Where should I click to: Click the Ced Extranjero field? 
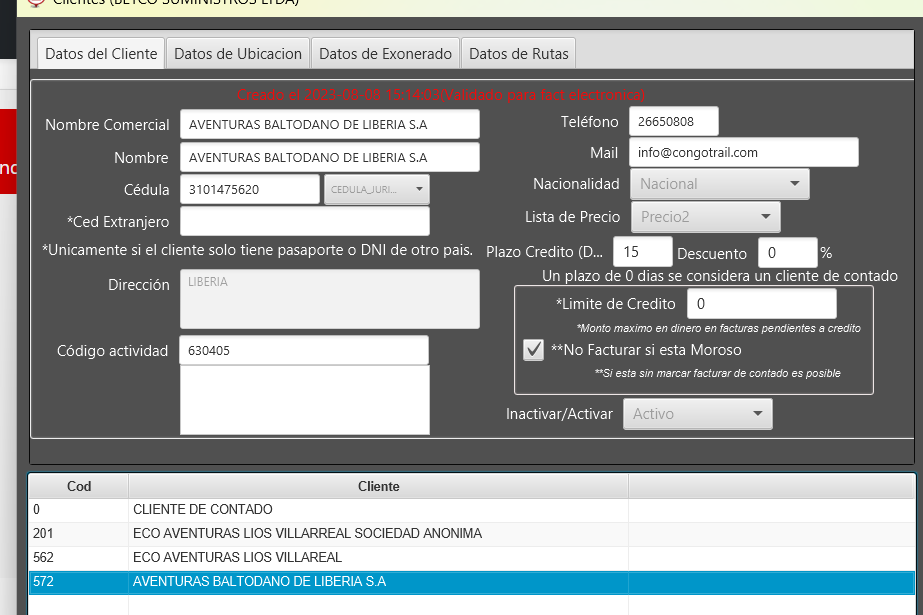pos(304,221)
